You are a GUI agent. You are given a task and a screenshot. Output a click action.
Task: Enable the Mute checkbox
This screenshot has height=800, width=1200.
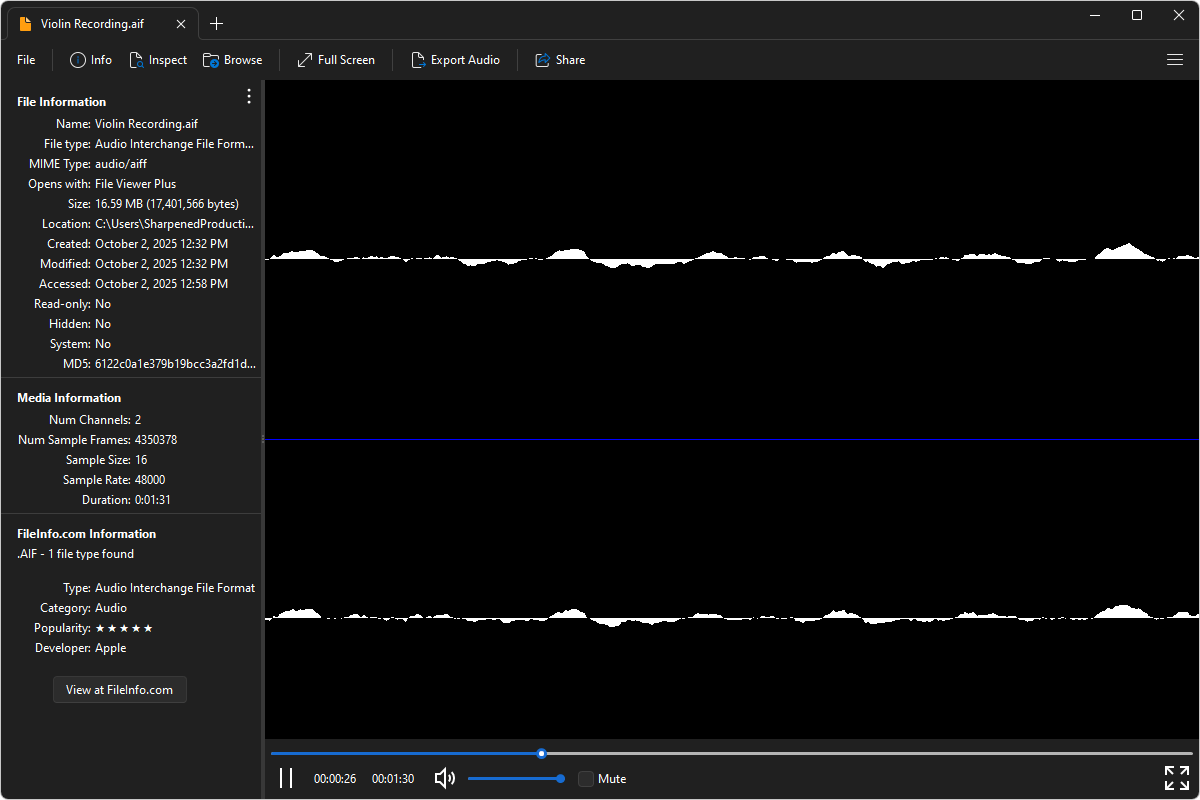(x=586, y=778)
